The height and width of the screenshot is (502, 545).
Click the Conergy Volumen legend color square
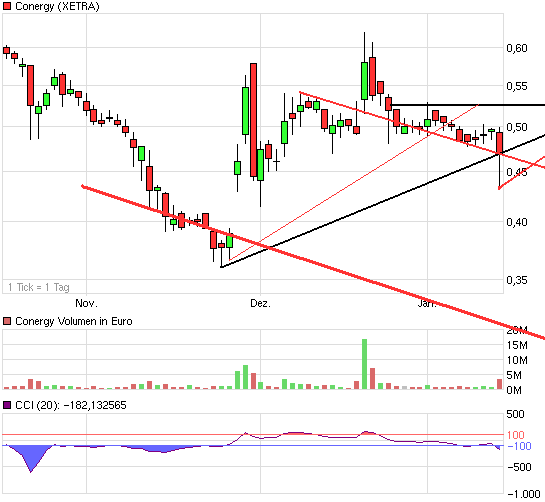(7, 321)
